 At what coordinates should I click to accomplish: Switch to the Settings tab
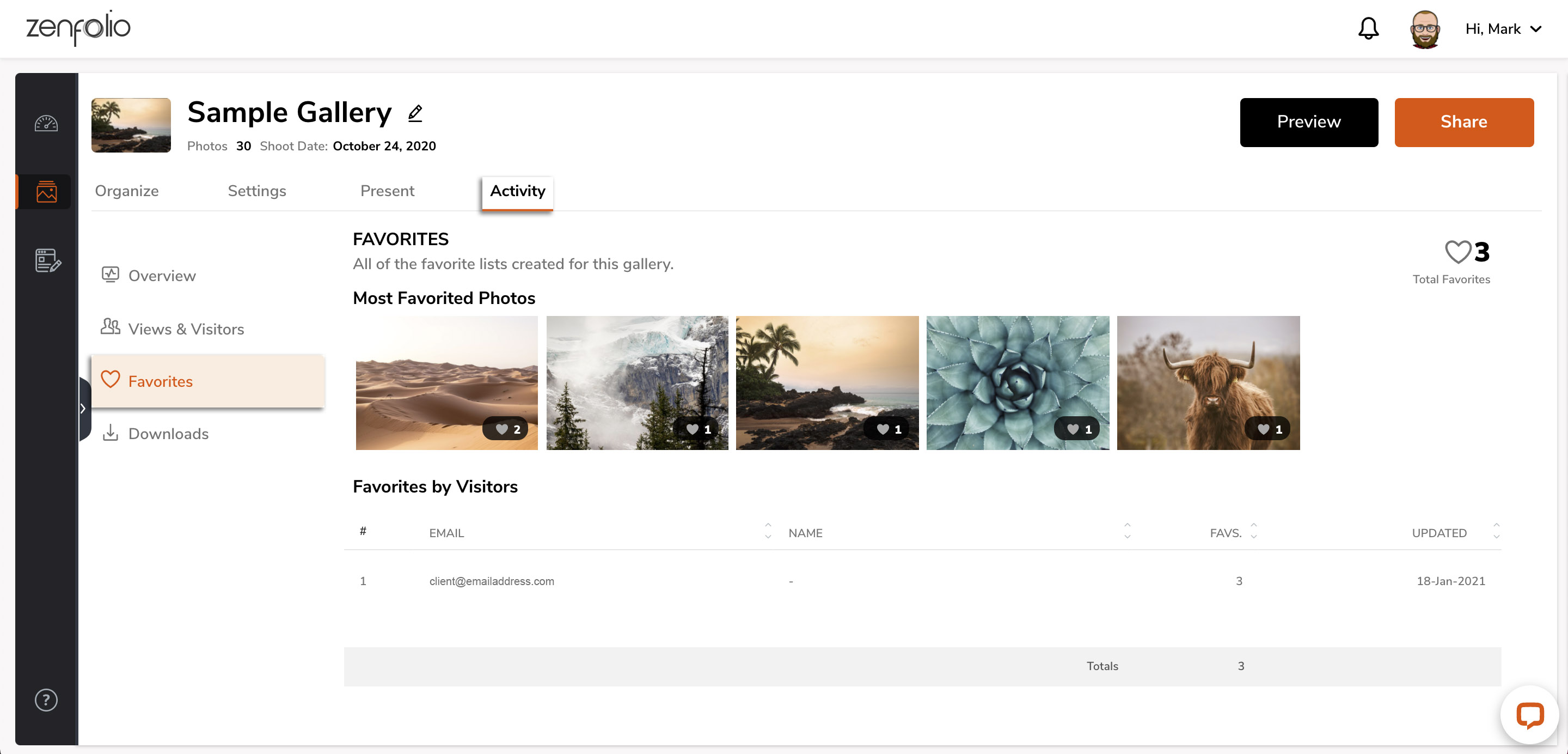pyautogui.click(x=256, y=191)
